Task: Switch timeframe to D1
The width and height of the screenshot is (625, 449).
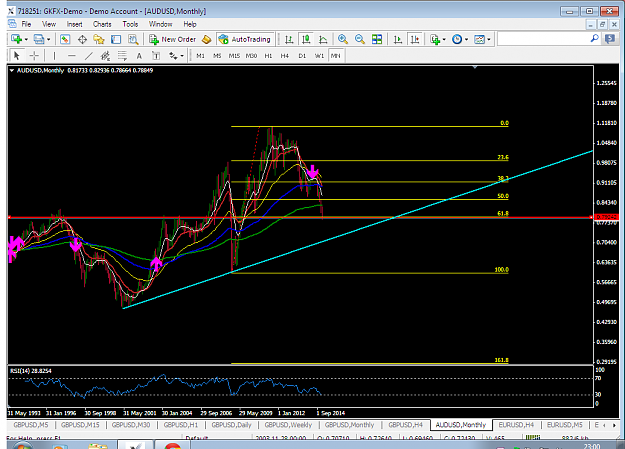Action: [302, 56]
